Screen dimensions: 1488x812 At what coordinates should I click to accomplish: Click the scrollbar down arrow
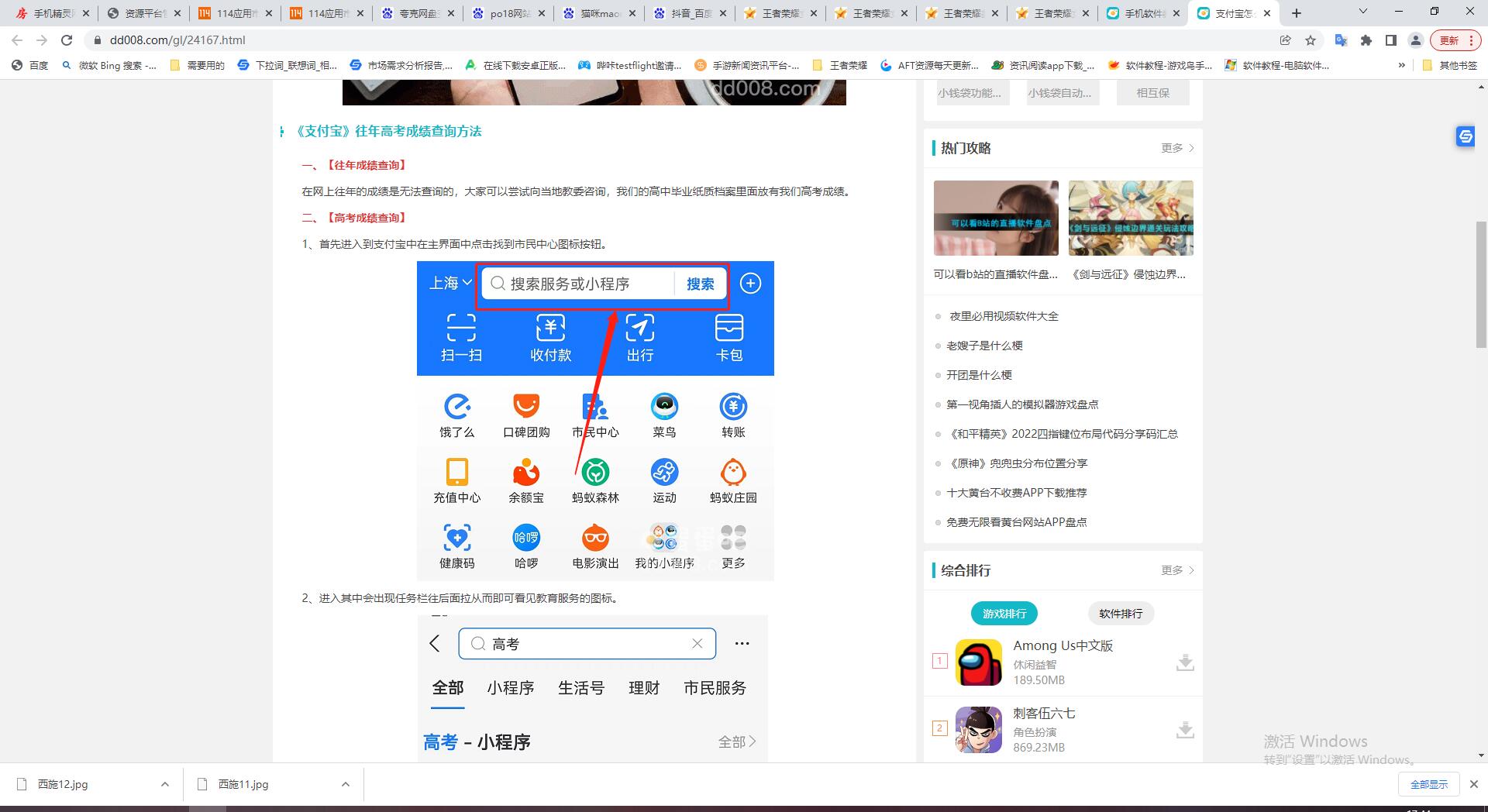coord(1481,755)
